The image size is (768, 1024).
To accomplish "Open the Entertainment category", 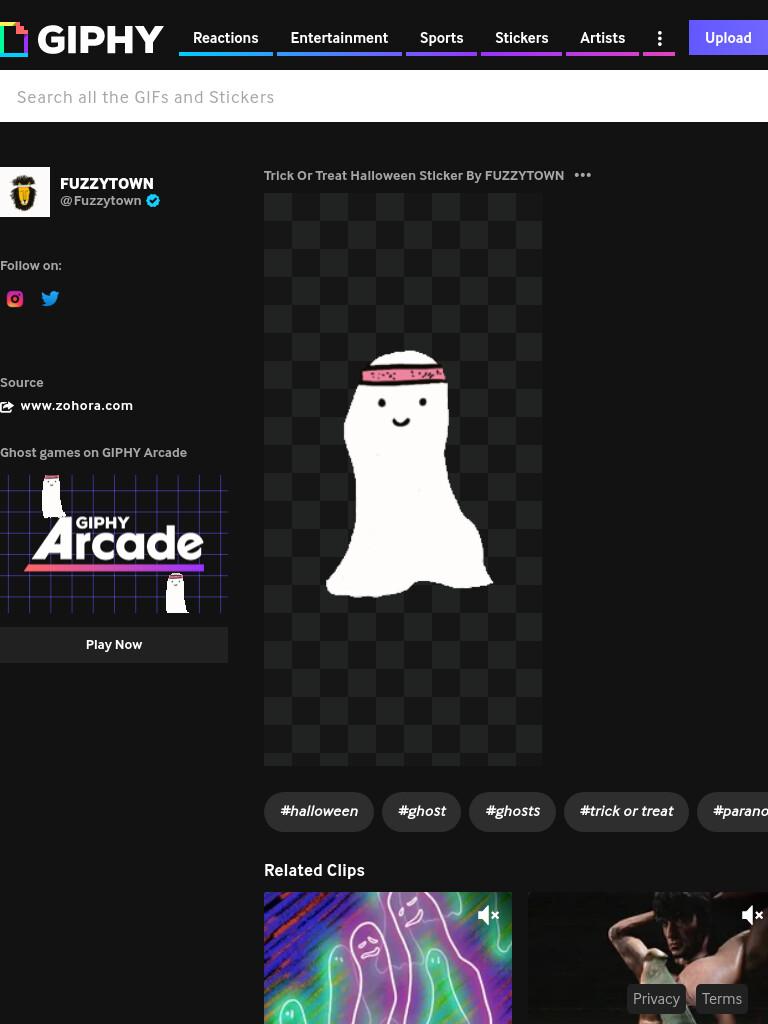I will click(339, 38).
